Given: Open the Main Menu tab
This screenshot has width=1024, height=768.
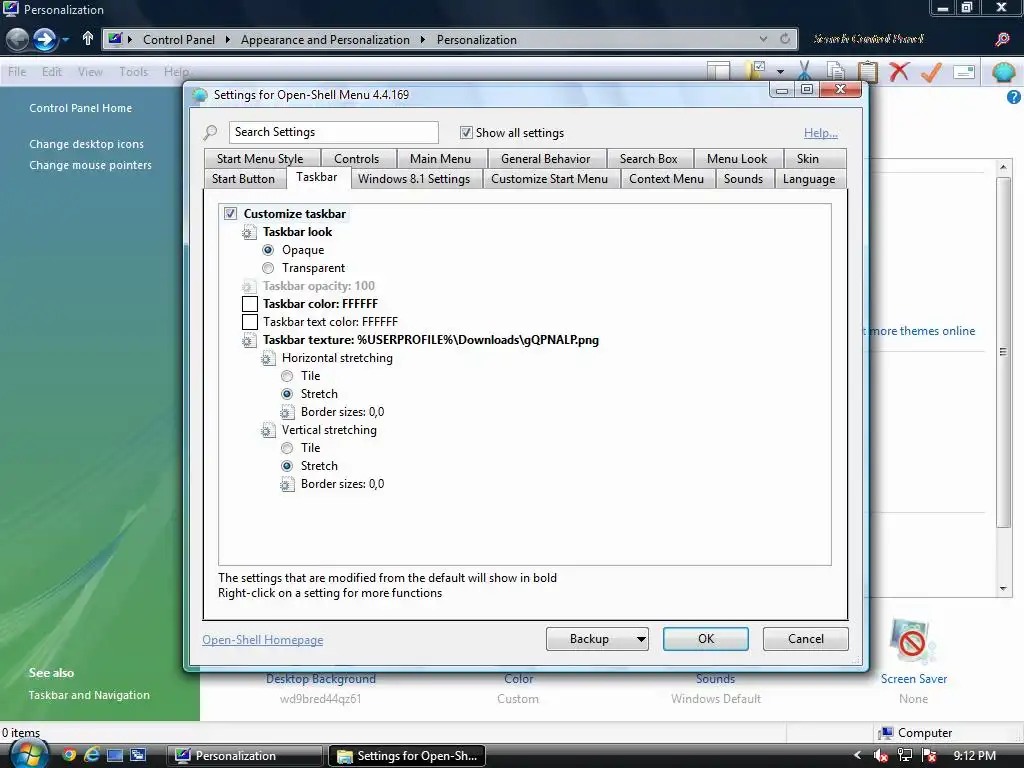Looking at the screenshot, I should (x=440, y=159).
